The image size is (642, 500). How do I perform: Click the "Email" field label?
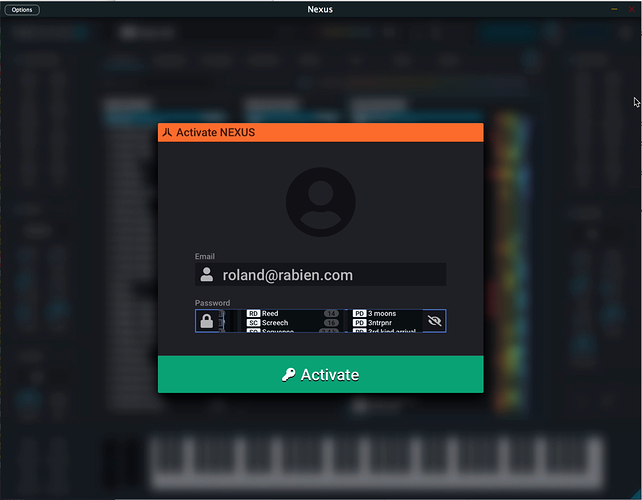point(205,256)
